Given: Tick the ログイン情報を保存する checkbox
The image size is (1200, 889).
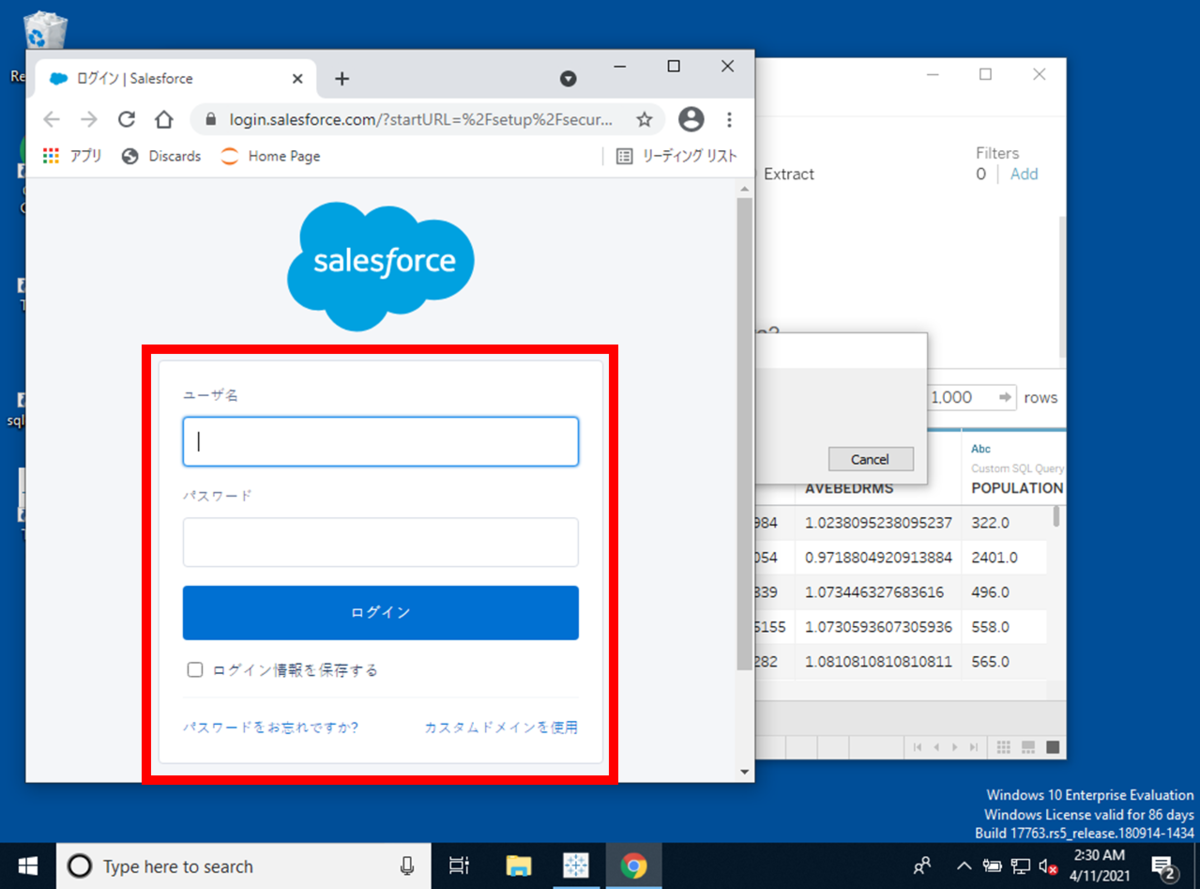Looking at the screenshot, I should pyautogui.click(x=196, y=670).
